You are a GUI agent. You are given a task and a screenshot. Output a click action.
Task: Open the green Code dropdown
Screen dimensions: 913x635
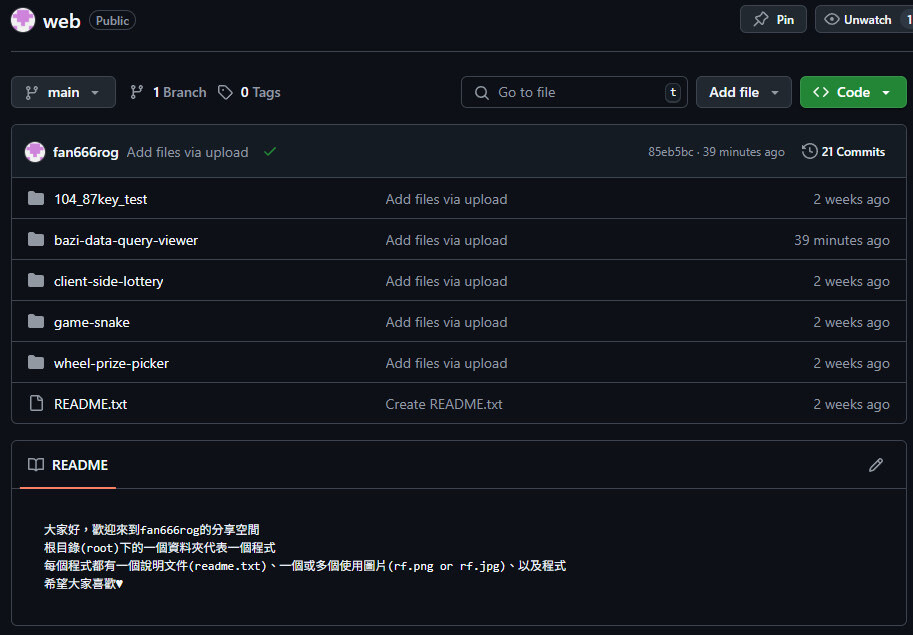tap(852, 92)
